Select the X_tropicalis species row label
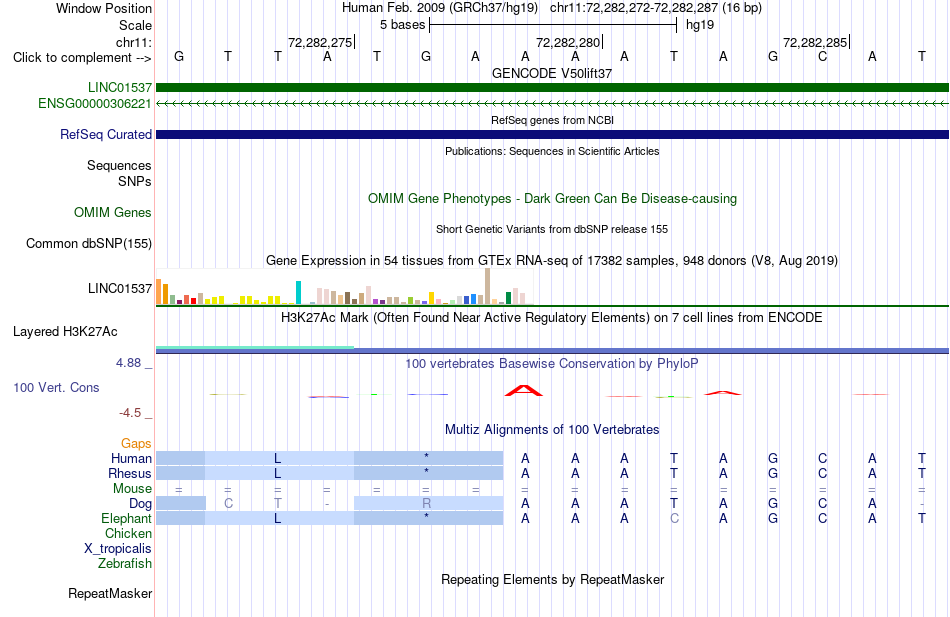 tap(118, 549)
